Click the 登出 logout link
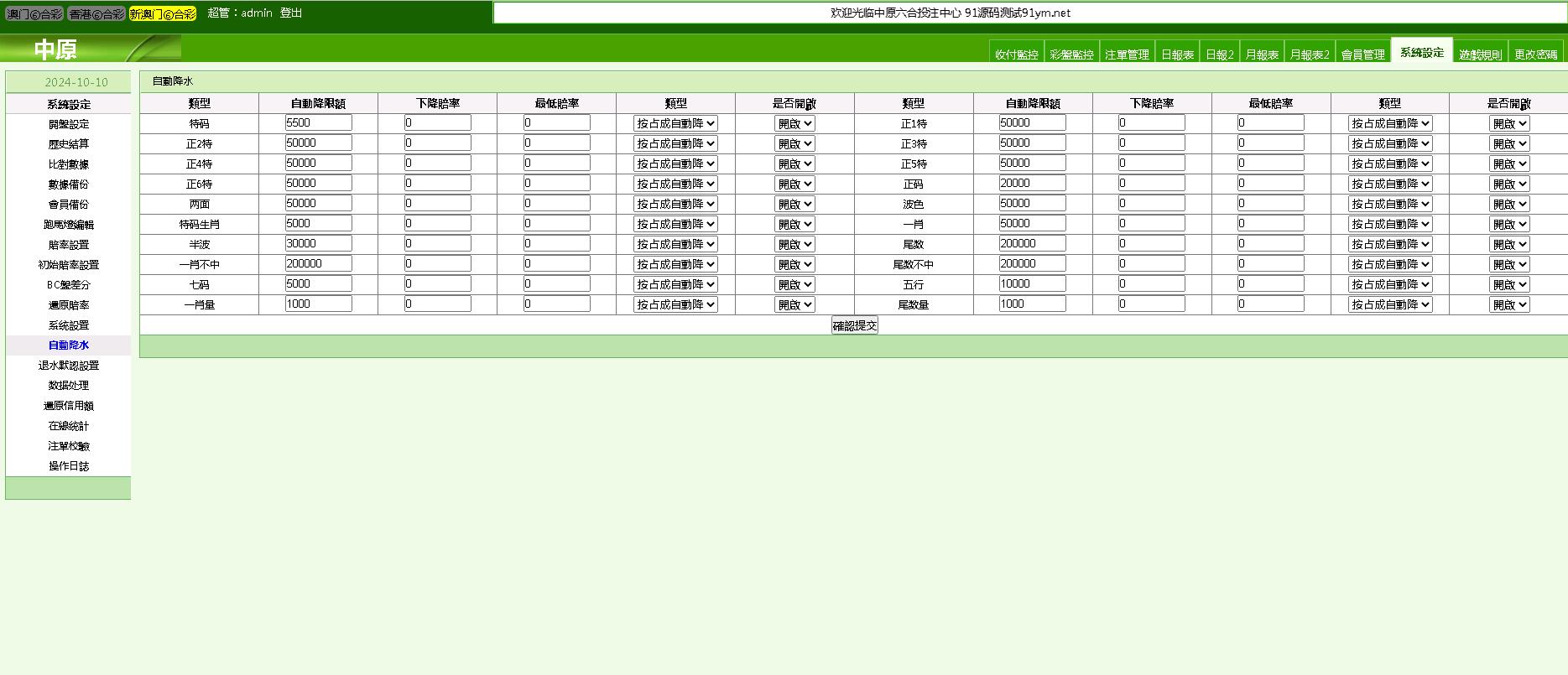Screen dimensions: 1568x675 click(x=291, y=13)
